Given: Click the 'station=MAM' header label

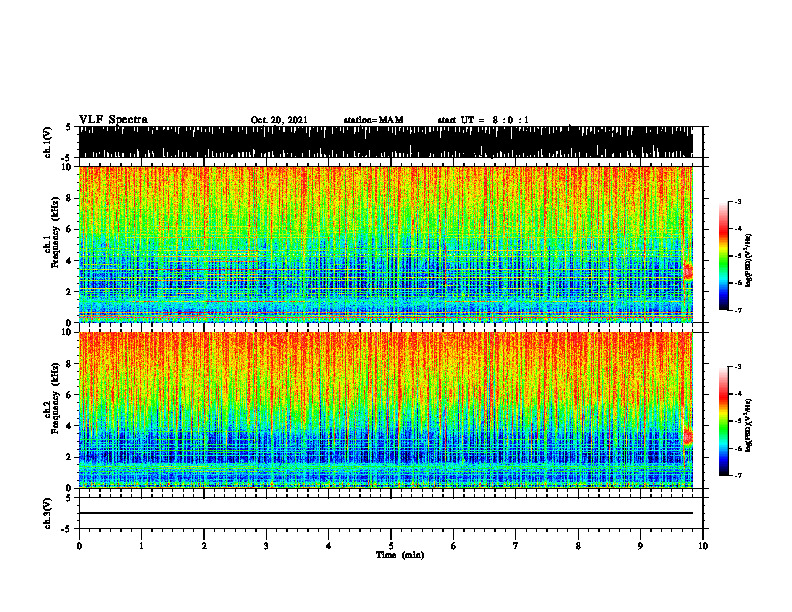Looking at the screenshot, I should [373, 120].
